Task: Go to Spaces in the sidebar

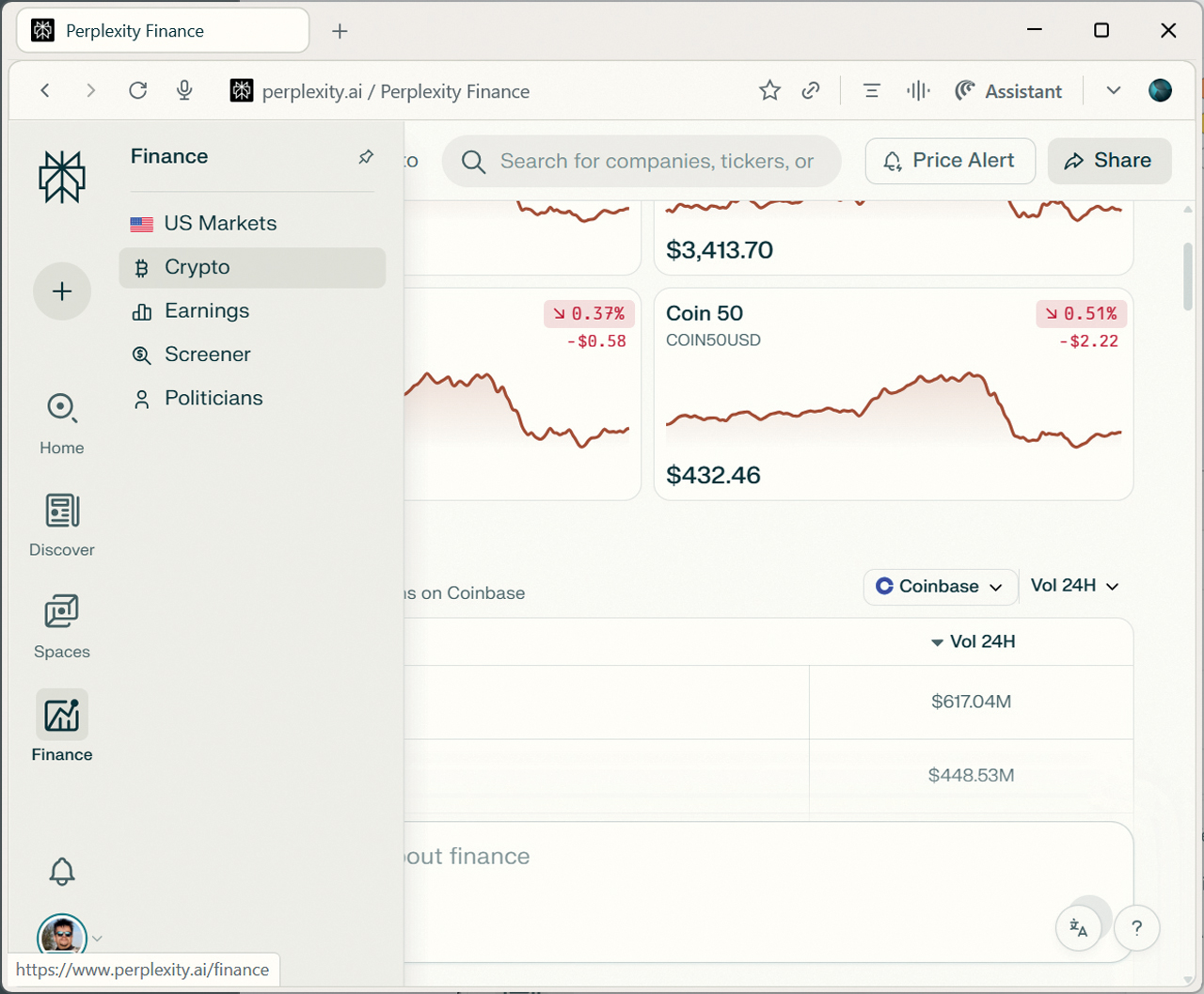Action: point(62,626)
